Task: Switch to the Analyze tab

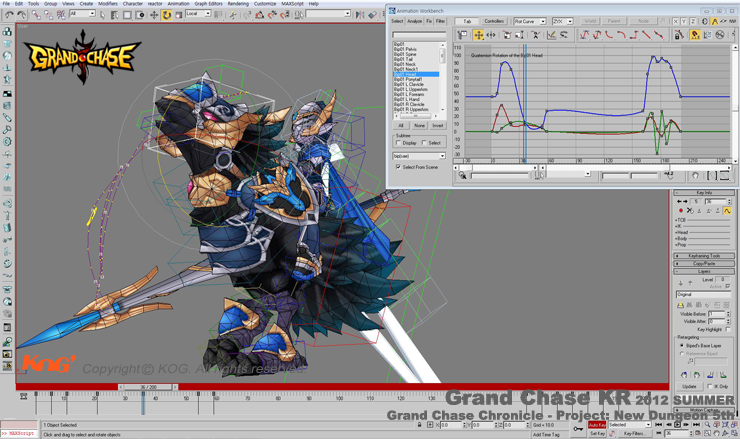Action: tap(414, 21)
